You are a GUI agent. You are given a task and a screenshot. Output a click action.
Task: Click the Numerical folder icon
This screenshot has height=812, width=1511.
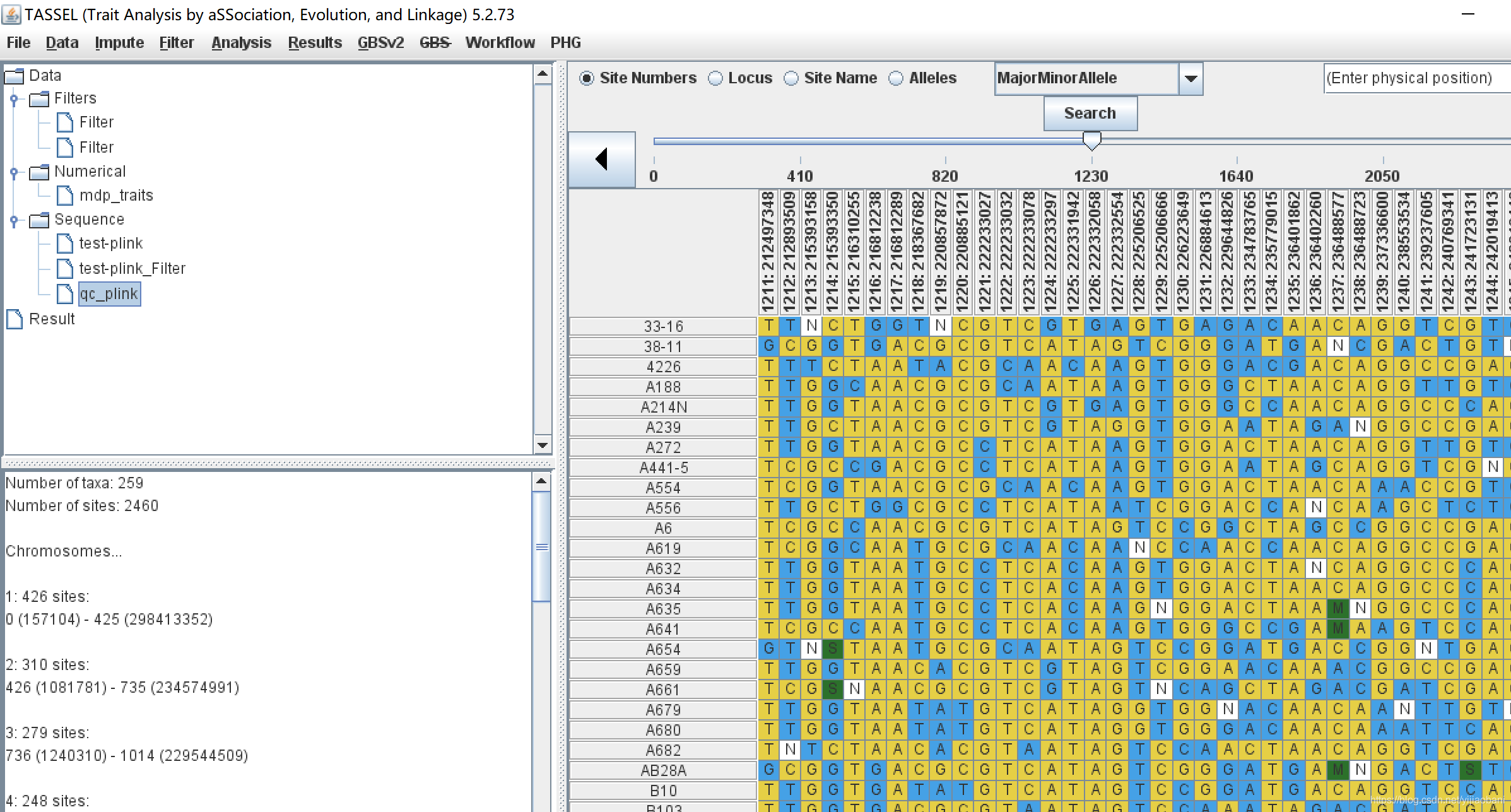[39, 172]
